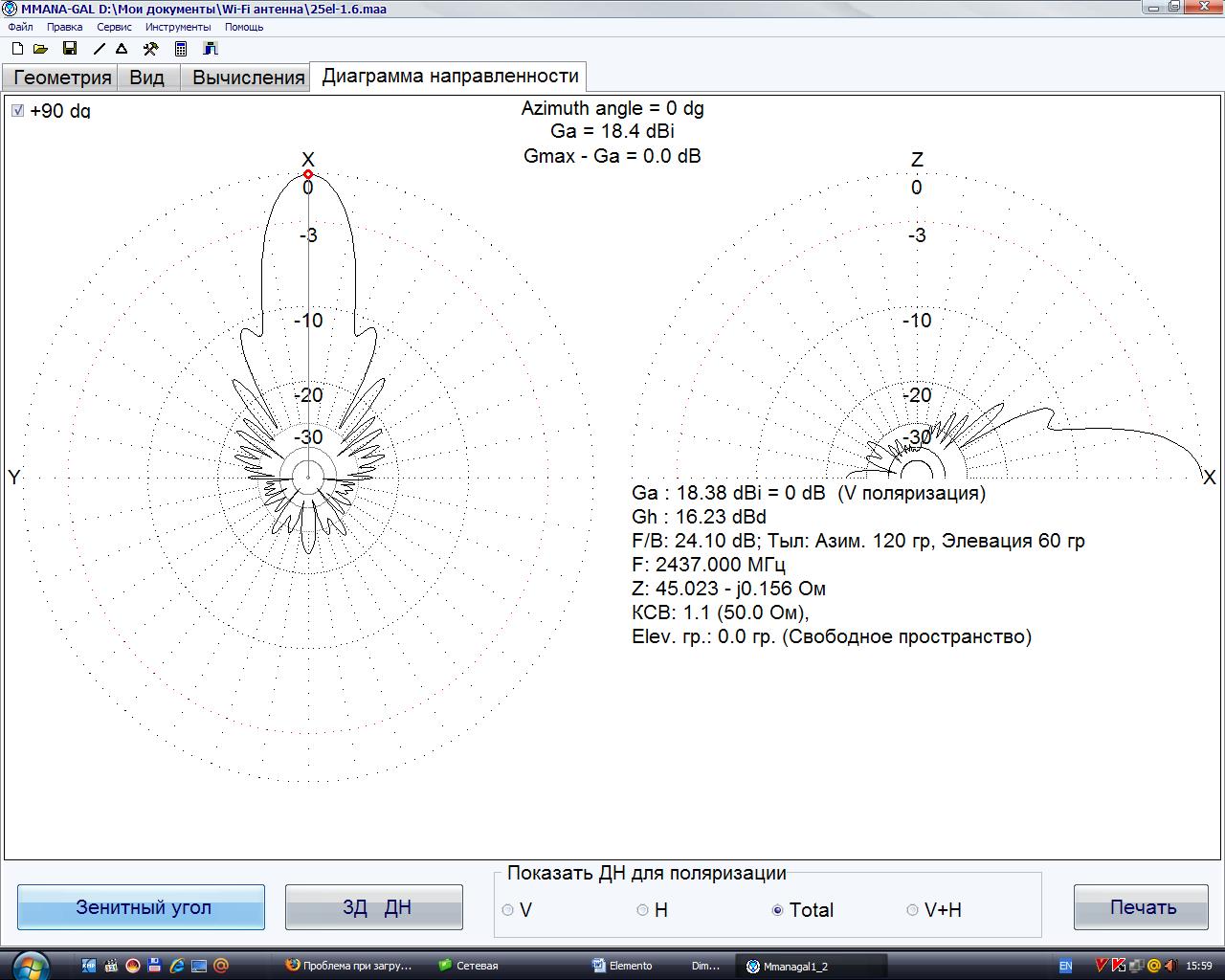The width and height of the screenshot is (1225, 980).
Task: Click the orange @ tray icon
Action: coord(1153,966)
